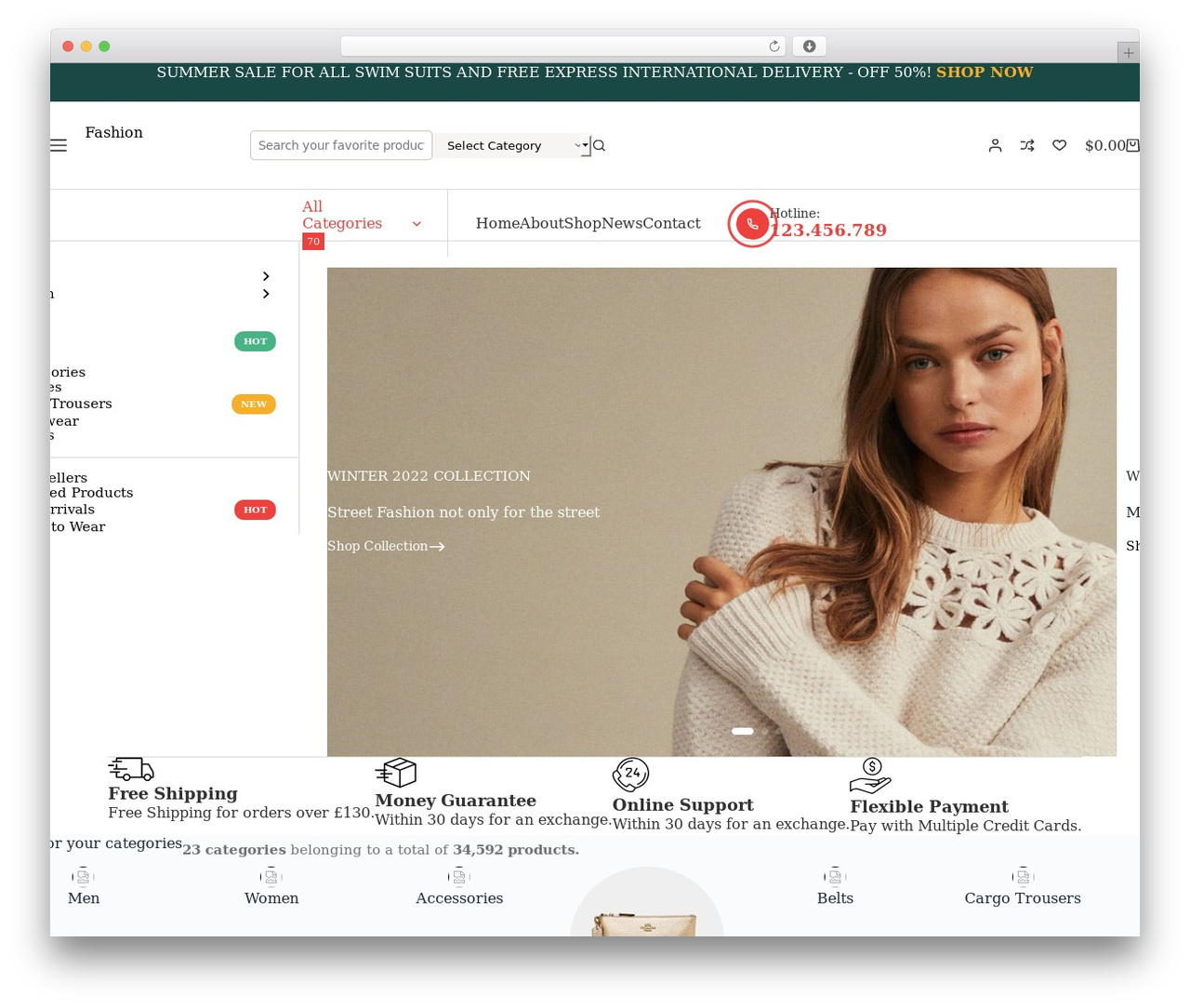The height and width of the screenshot is (1008, 1190).
Task: Click the orange NEW badge
Action: (x=254, y=404)
